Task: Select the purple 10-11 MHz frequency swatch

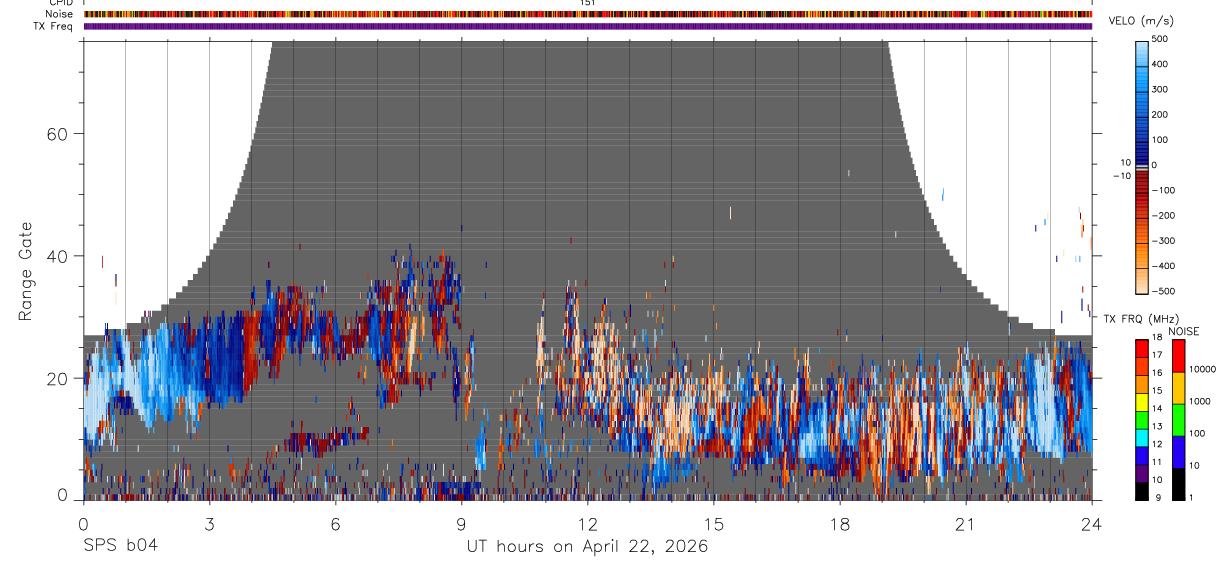Action: [x=1141, y=472]
